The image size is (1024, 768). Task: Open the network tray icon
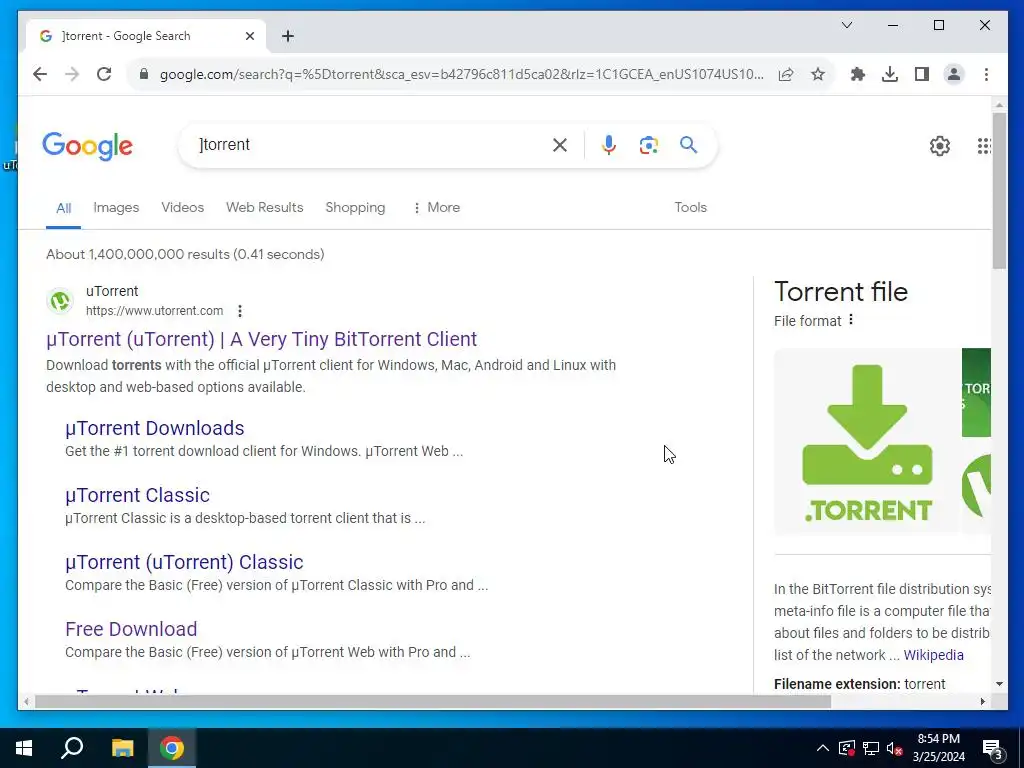click(871, 748)
